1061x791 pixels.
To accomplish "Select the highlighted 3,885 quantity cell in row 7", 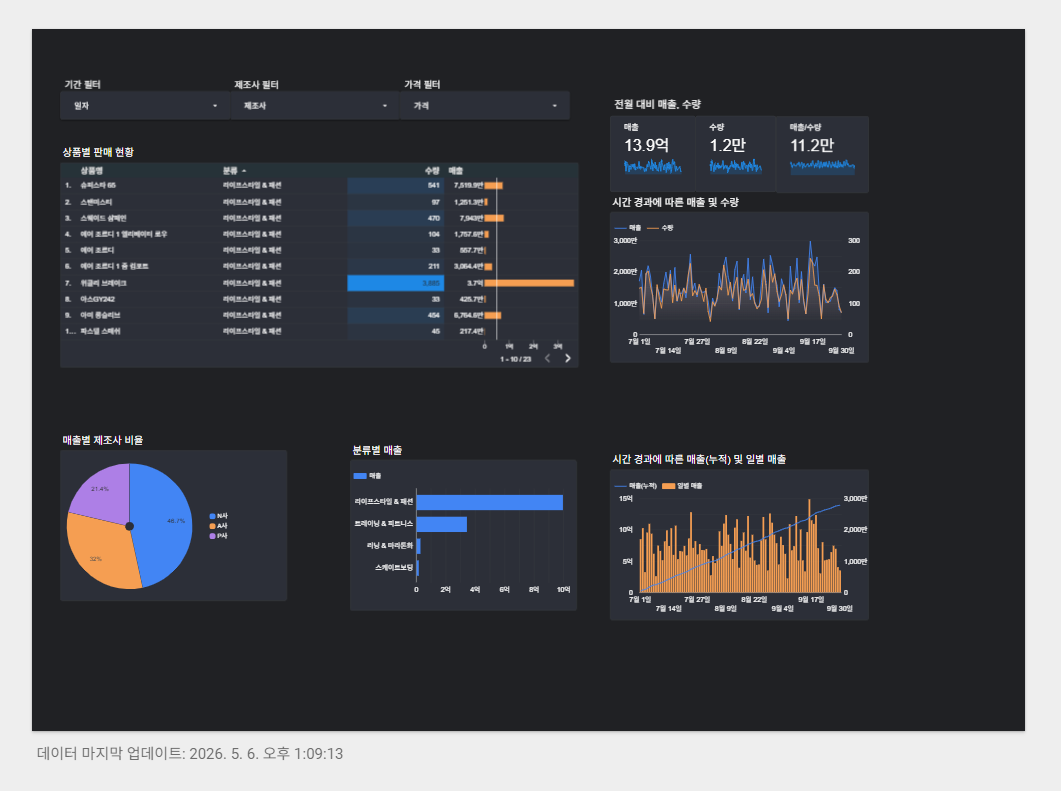I will pyautogui.click(x=396, y=283).
